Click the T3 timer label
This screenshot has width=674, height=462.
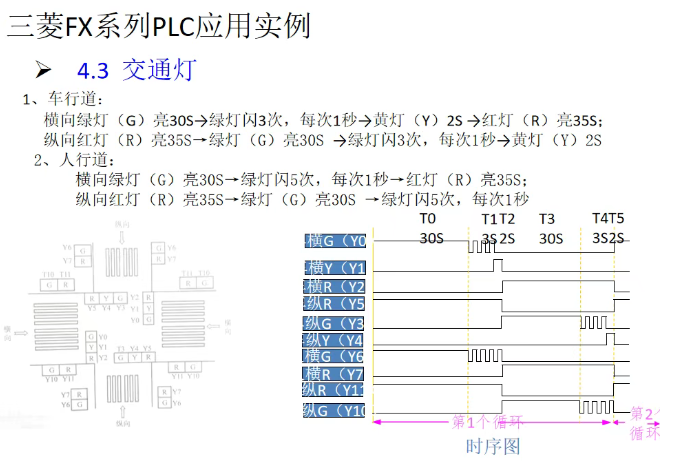coord(547,219)
